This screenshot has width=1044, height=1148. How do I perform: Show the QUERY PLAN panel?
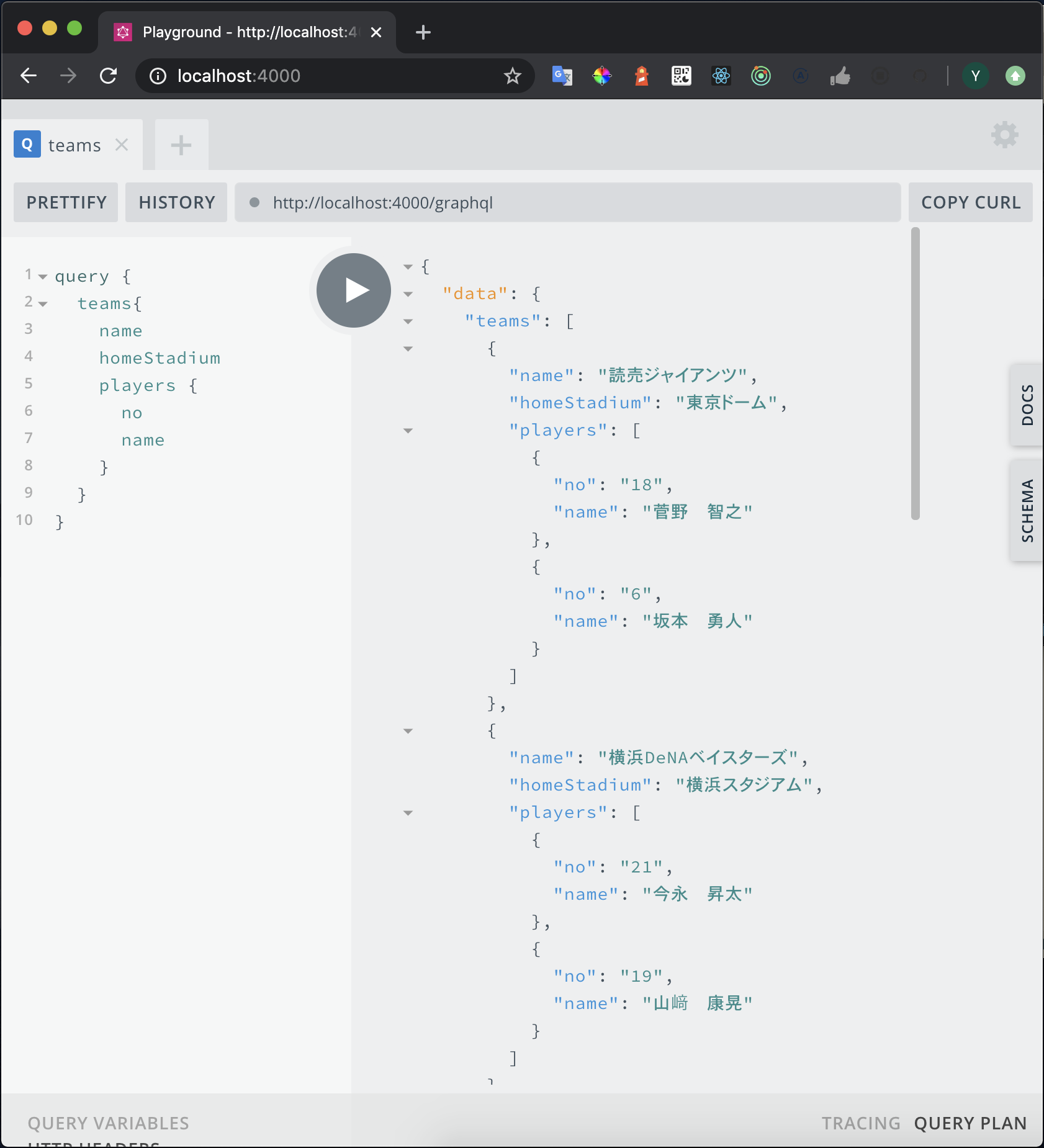pos(970,1123)
